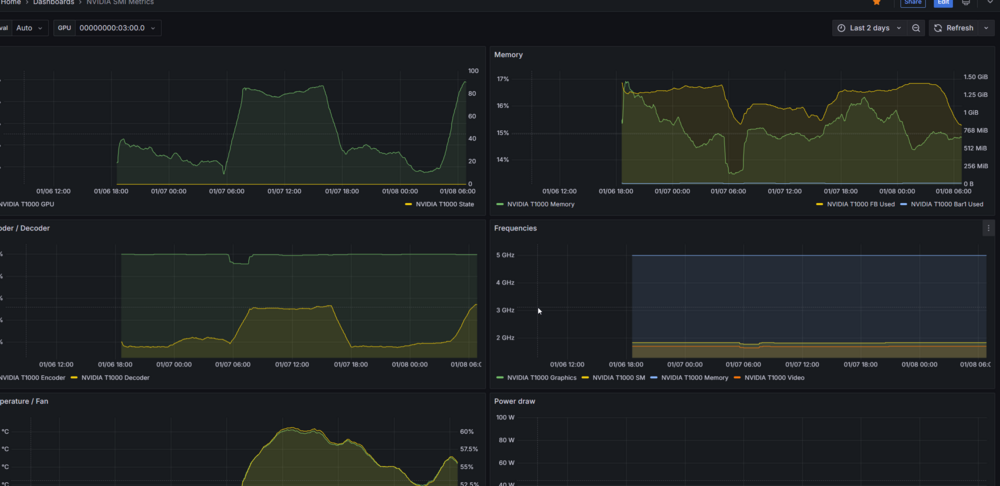Click the Share button
The height and width of the screenshot is (486, 1000).
coord(913,3)
